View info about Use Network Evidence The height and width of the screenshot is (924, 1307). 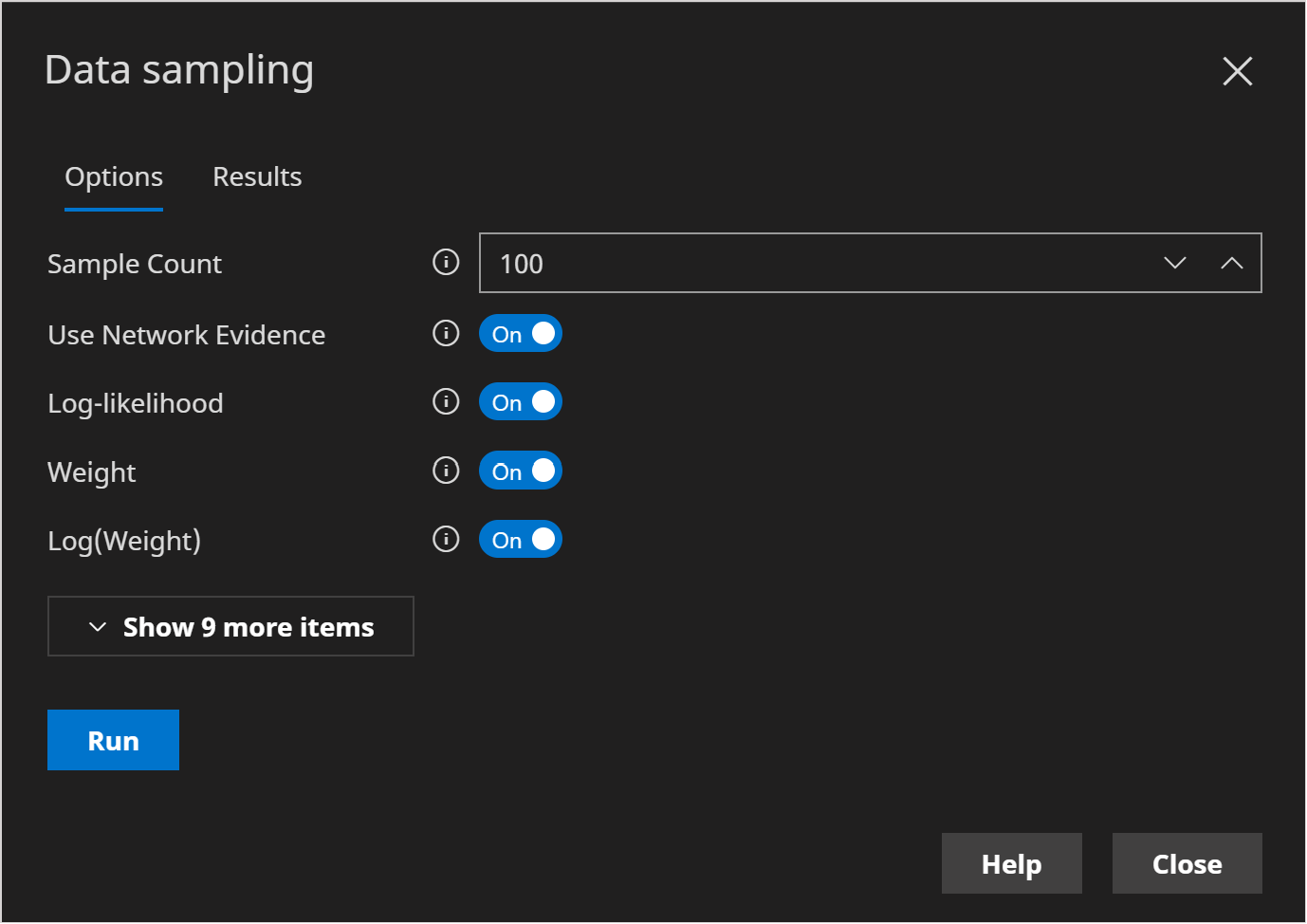coord(445,333)
